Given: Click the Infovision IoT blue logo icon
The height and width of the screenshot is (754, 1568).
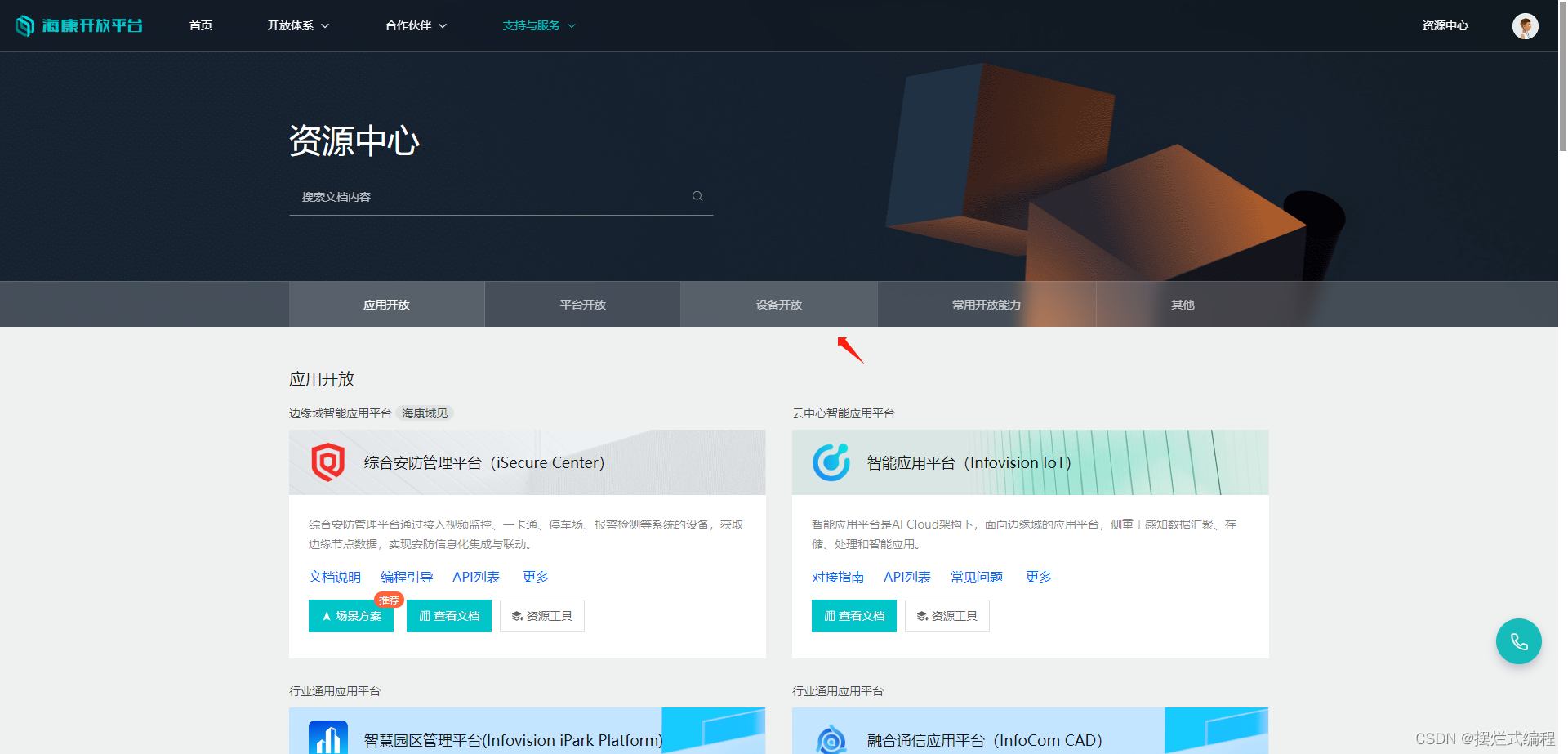Looking at the screenshot, I should 831,462.
